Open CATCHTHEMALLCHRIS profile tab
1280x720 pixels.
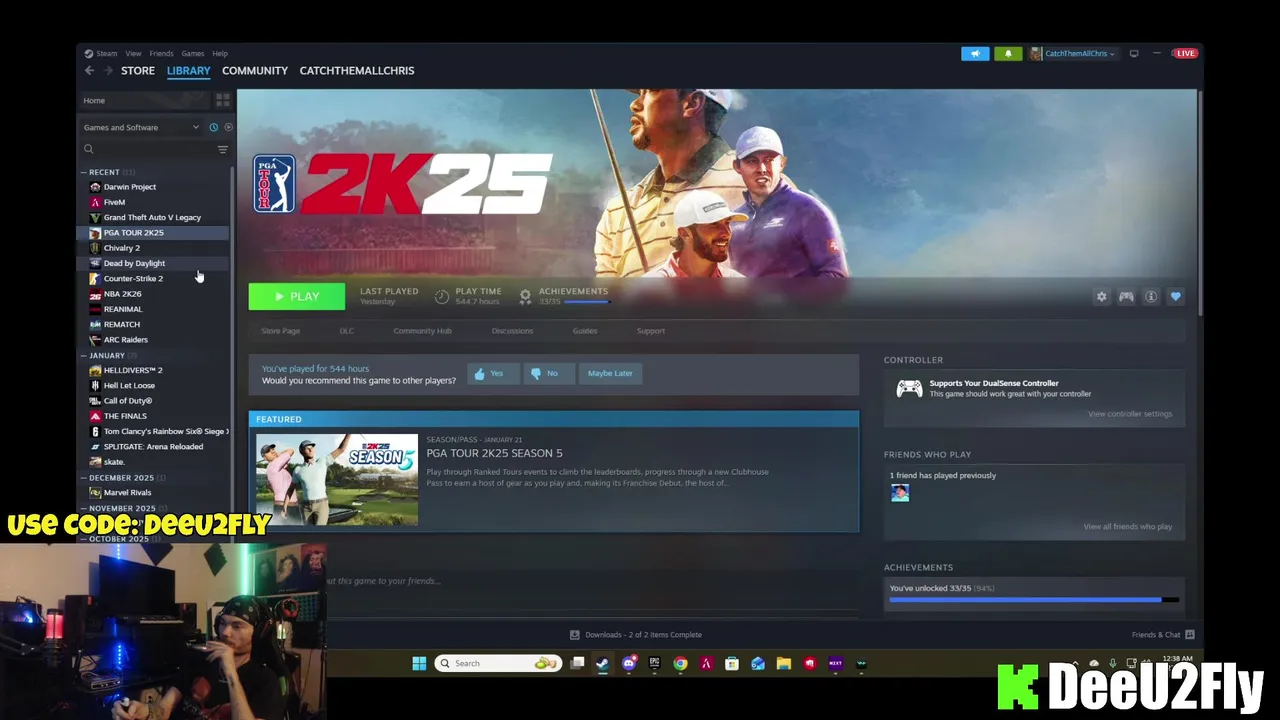[357, 71]
